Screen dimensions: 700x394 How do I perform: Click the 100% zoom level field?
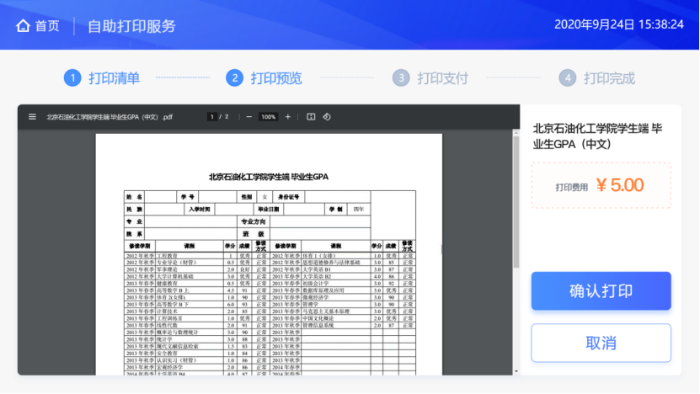[268, 117]
